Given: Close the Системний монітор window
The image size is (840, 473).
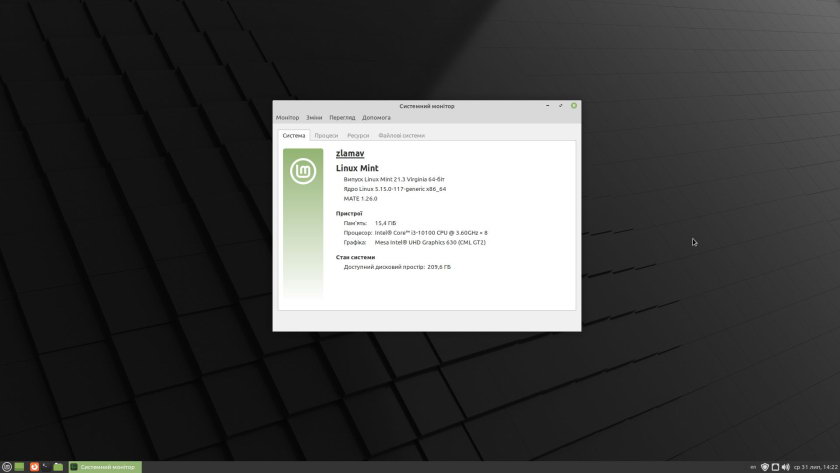Looking at the screenshot, I should tap(574, 106).
